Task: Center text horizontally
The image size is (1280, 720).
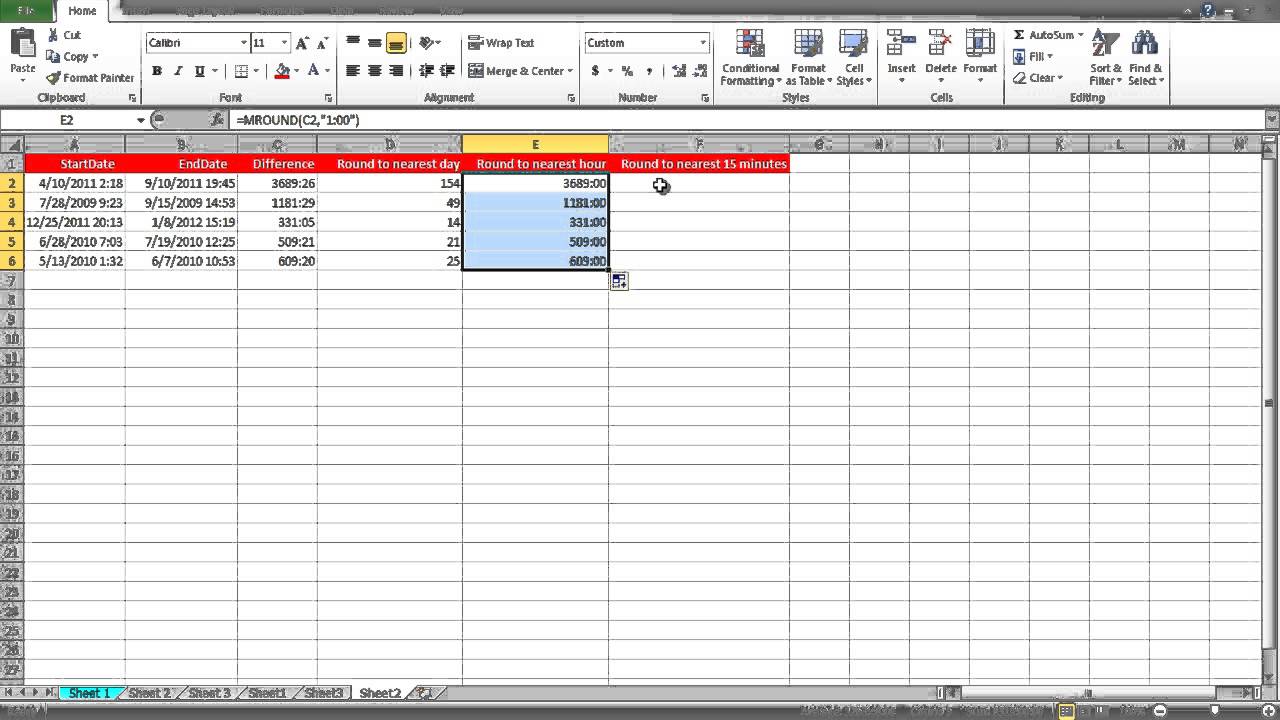Action: pos(374,71)
